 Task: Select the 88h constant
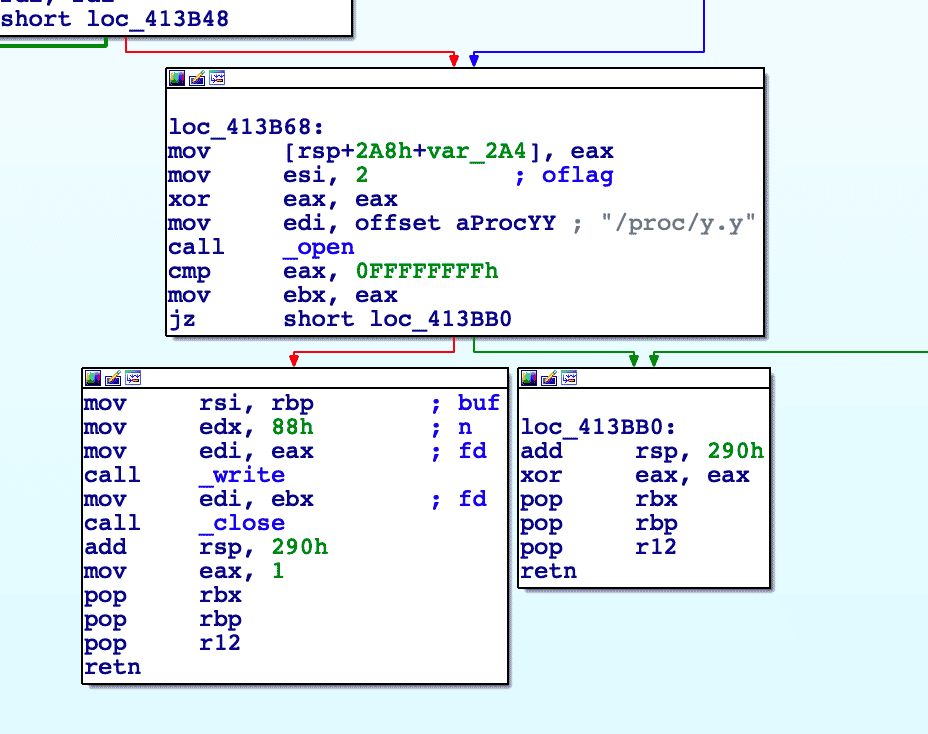(292, 427)
